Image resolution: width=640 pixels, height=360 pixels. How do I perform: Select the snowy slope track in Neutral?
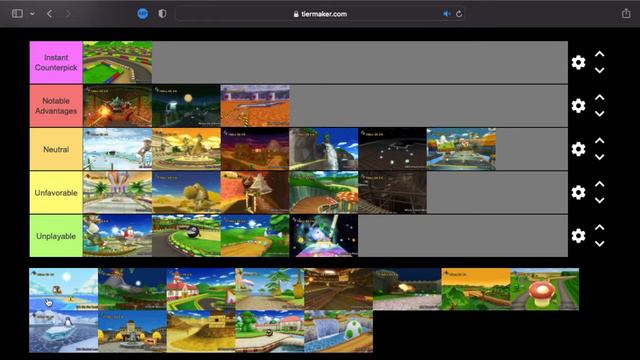(118, 149)
